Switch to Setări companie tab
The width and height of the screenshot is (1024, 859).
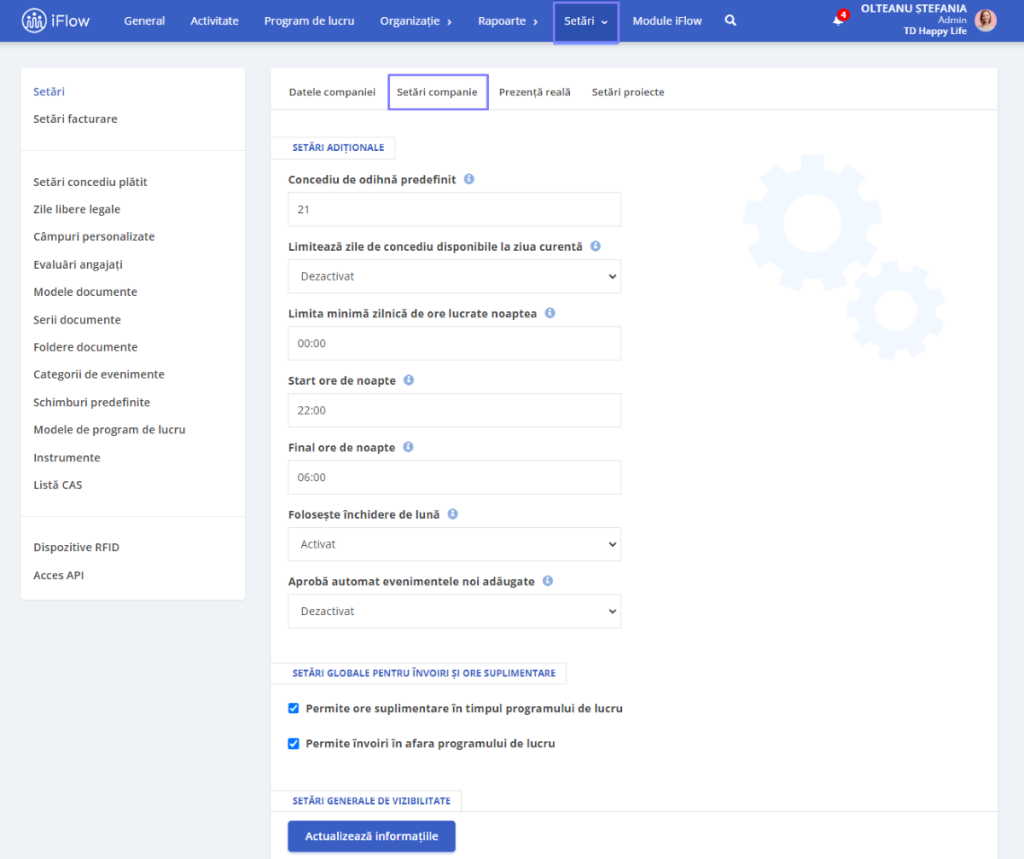tap(438, 92)
